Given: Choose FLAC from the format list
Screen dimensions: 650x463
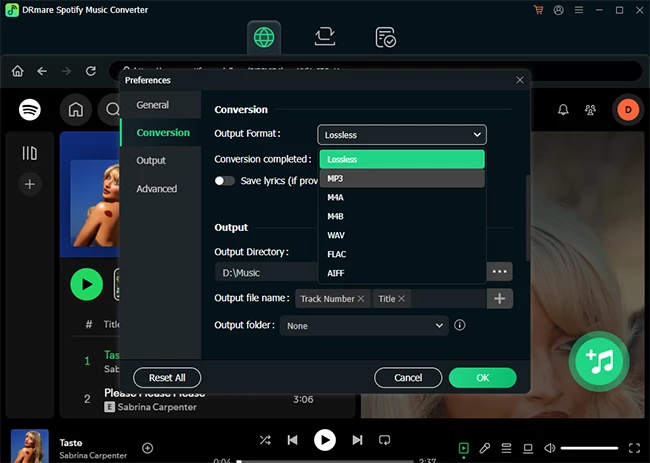Looking at the screenshot, I should click(337, 254).
